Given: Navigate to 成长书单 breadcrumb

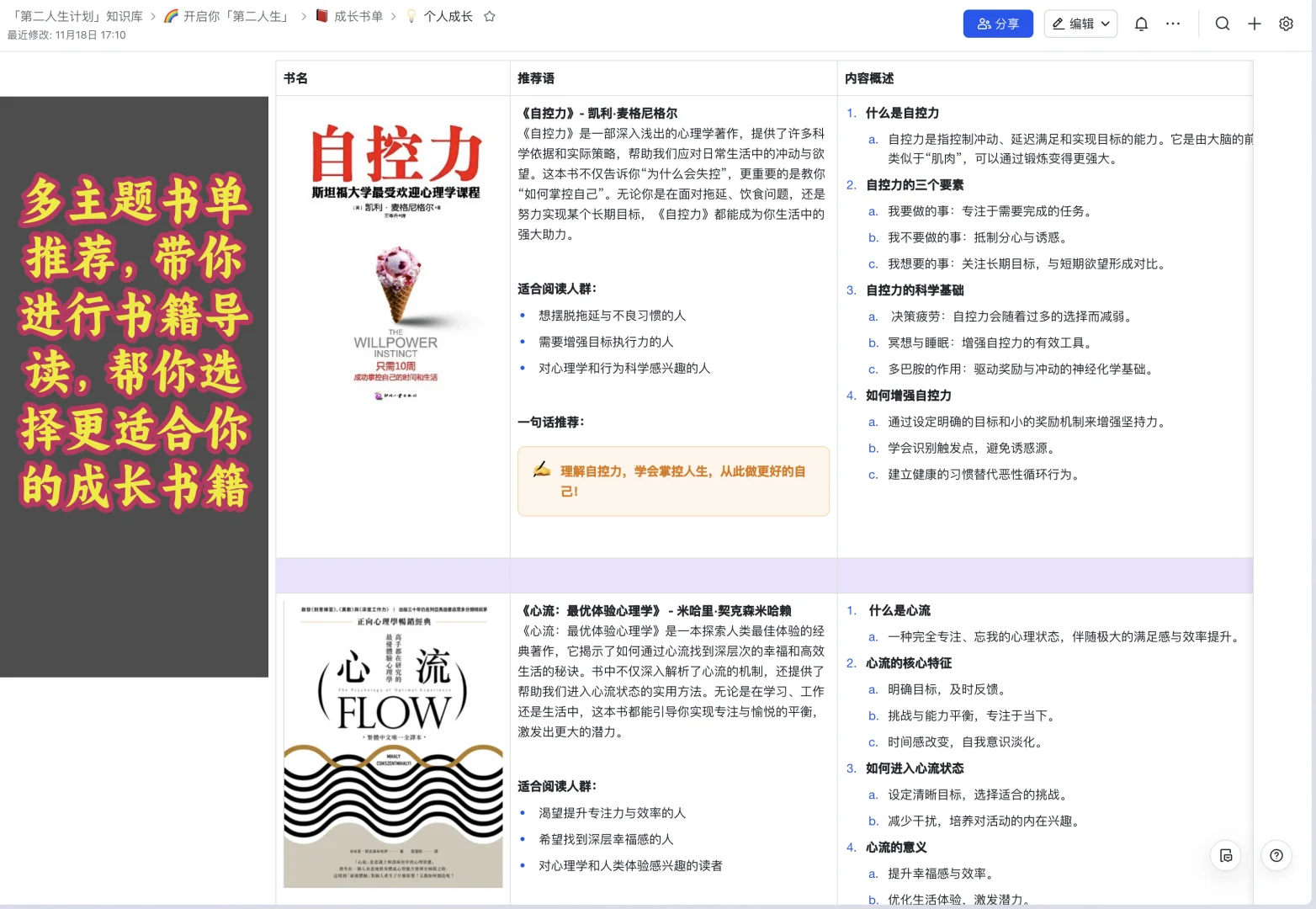Looking at the screenshot, I should 358,16.
